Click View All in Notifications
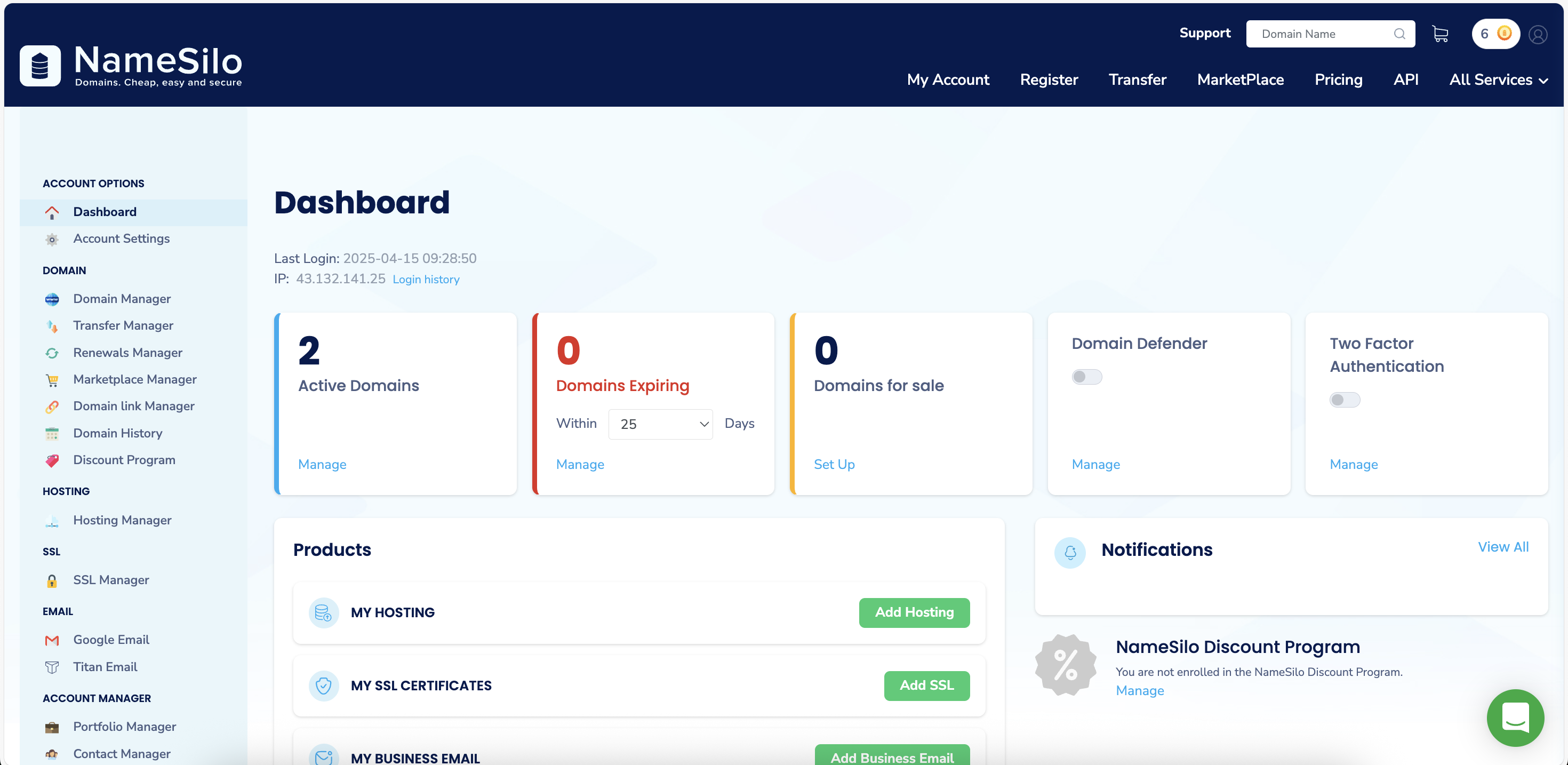 1503,547
